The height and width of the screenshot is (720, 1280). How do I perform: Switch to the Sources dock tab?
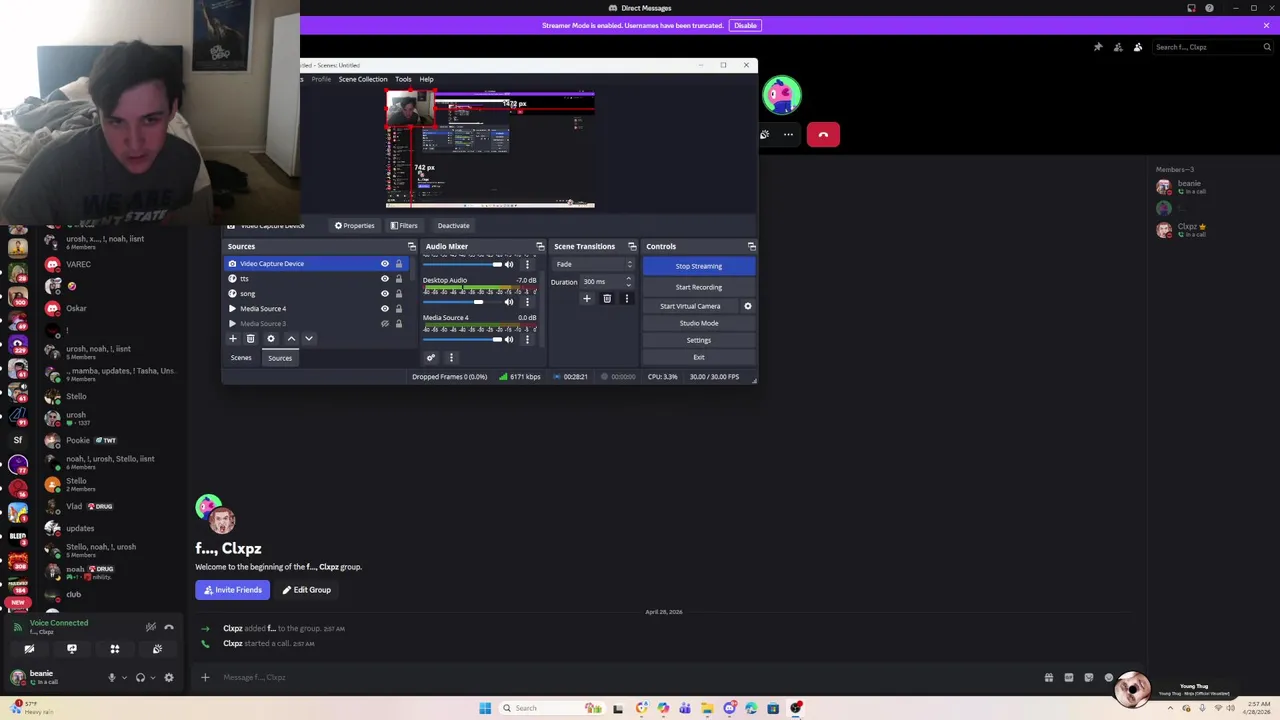point(280,358)
